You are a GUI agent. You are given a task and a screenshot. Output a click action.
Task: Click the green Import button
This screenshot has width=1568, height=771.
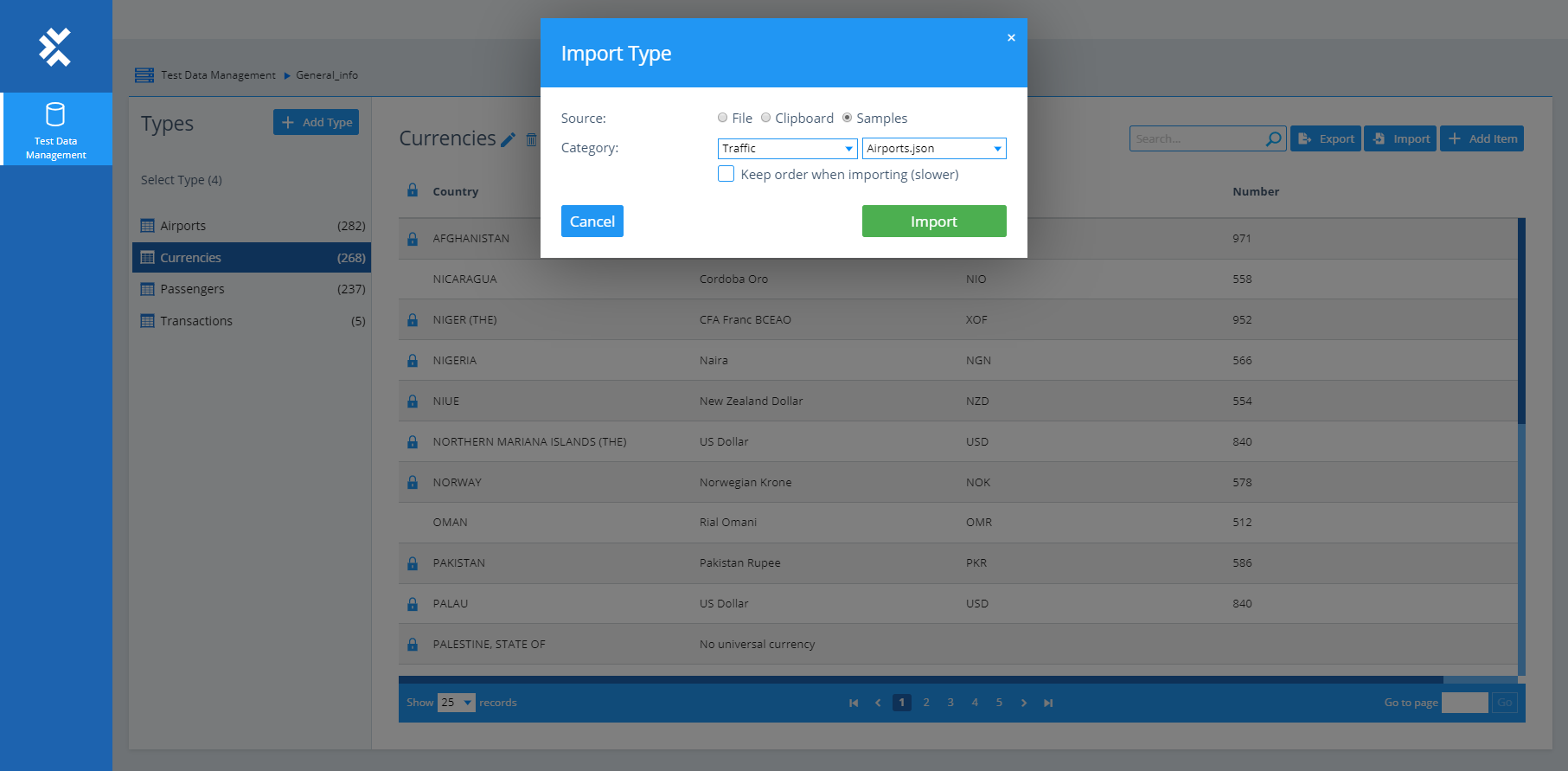934,222
